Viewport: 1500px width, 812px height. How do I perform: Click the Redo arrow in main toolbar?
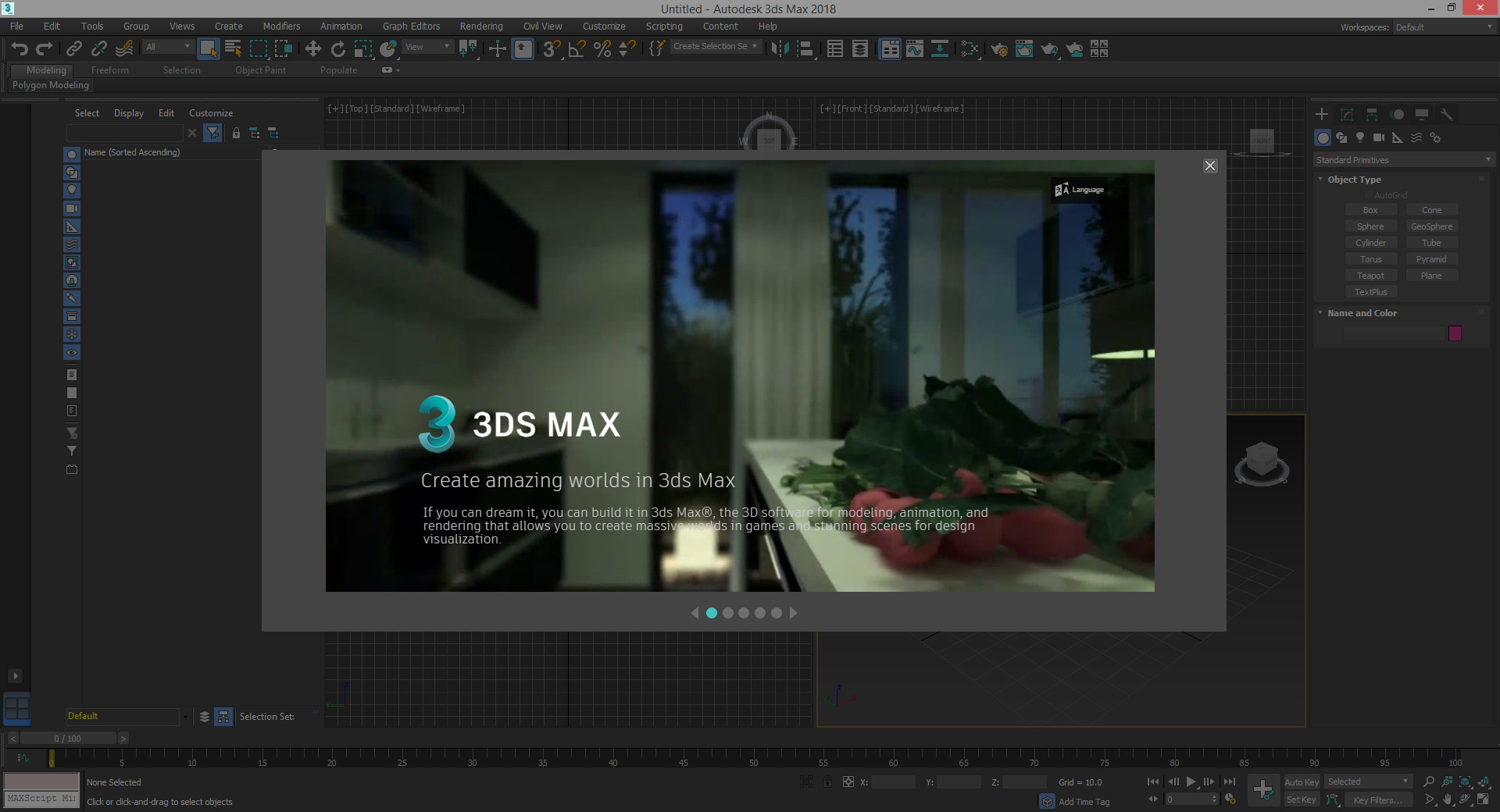click(x=45, y=49)
